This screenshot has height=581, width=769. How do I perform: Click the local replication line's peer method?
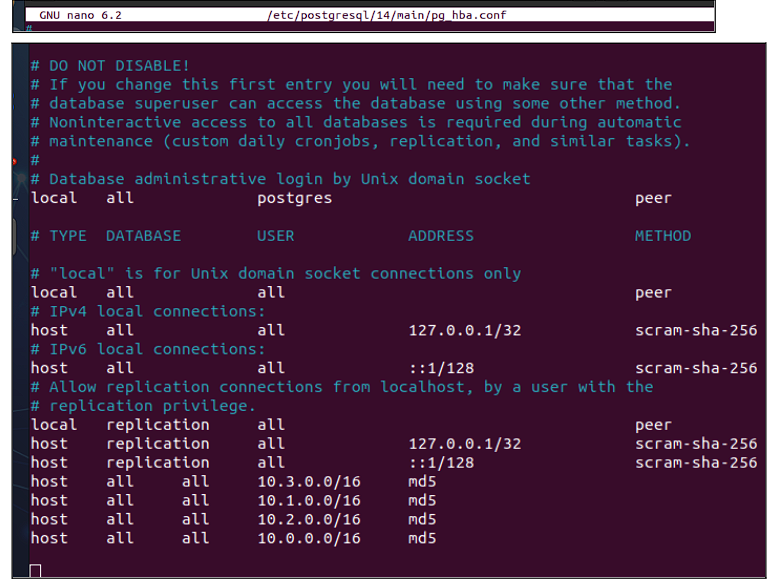(653, 425)
